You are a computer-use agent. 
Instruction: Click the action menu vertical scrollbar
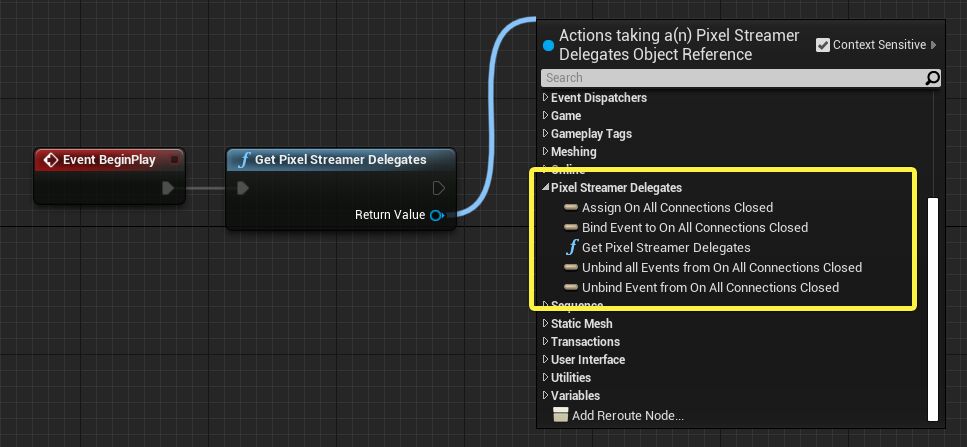tap(934, 308)
